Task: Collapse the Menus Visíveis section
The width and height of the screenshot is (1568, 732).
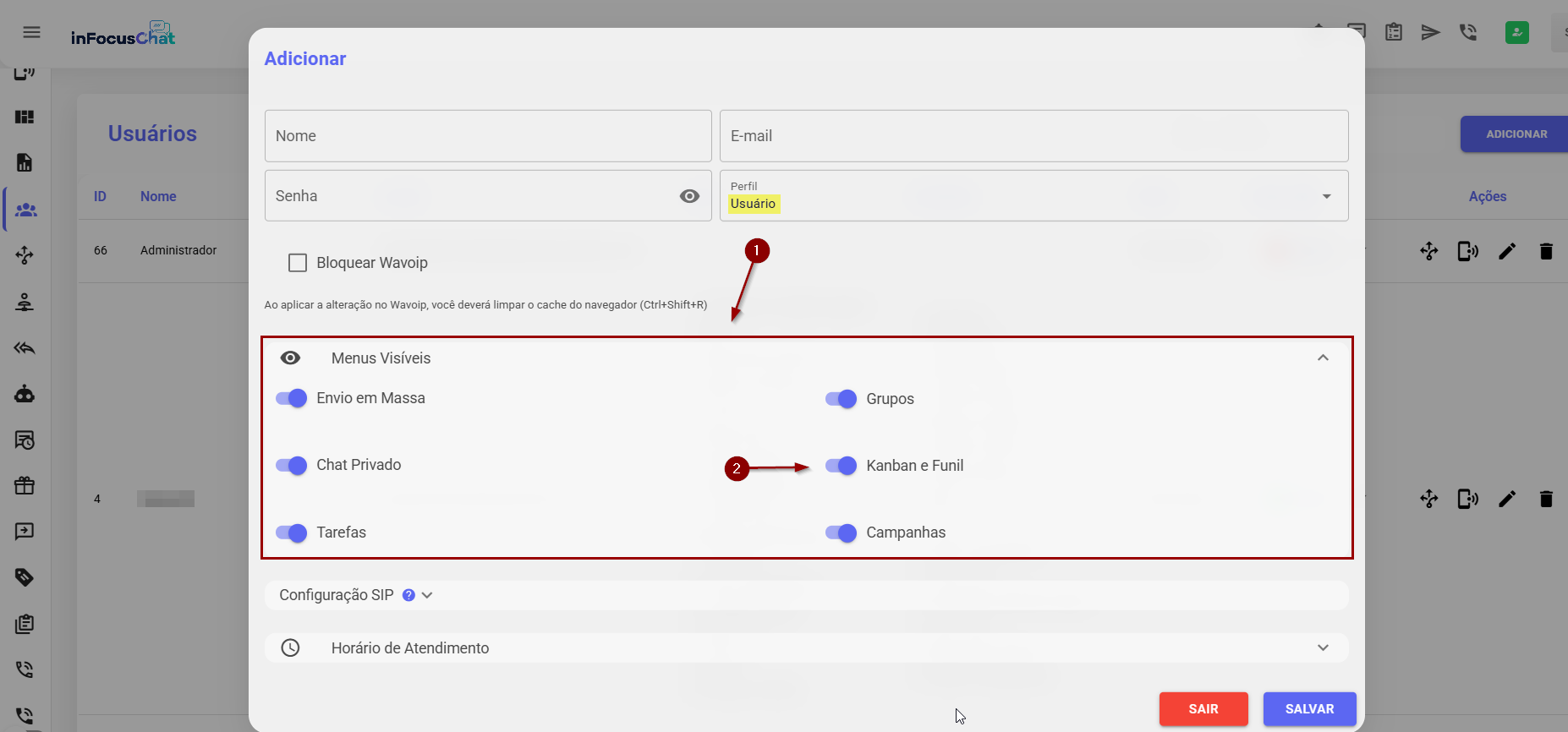Action: coord(1323,358)
